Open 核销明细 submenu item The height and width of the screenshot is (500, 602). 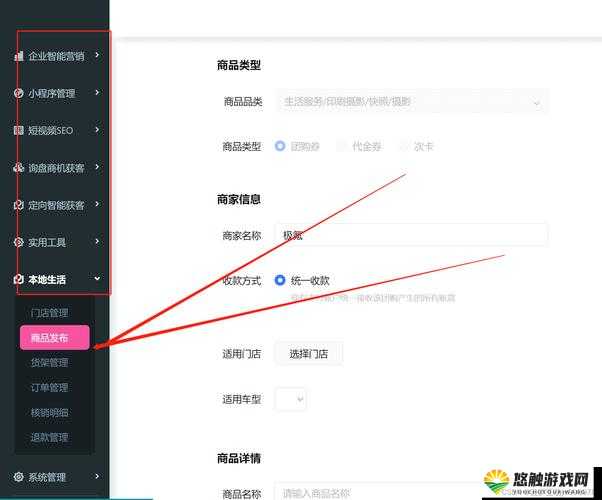click(49, 412)
